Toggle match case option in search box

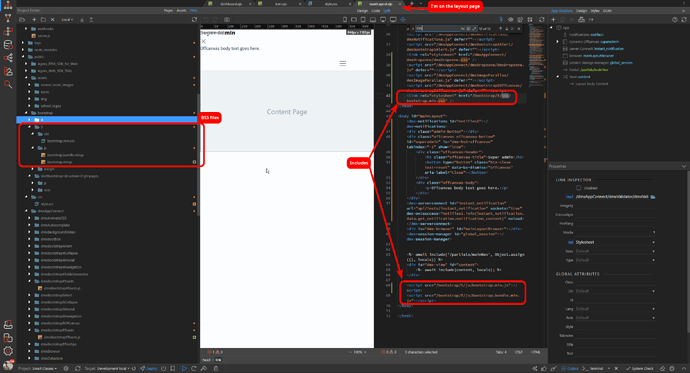[x=463, y=29]
